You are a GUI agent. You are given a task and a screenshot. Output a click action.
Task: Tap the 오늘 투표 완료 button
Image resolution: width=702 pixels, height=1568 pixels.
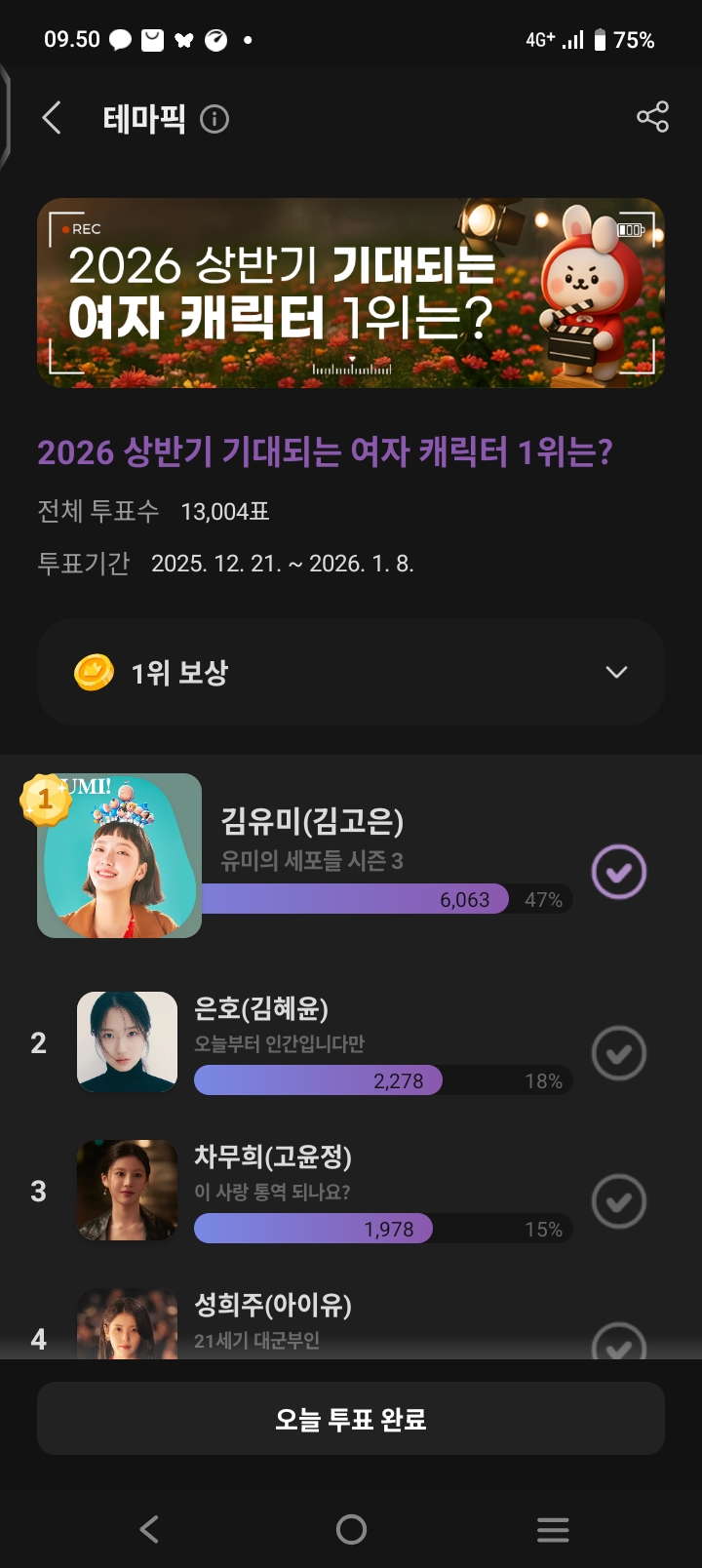click(x=351, y=1419)
